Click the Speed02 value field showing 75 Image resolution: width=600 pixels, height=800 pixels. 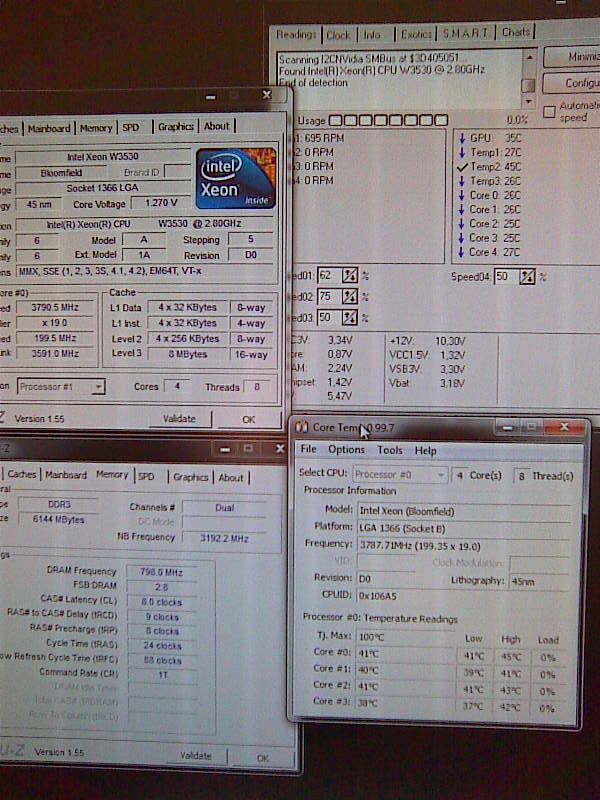(330, 296)
